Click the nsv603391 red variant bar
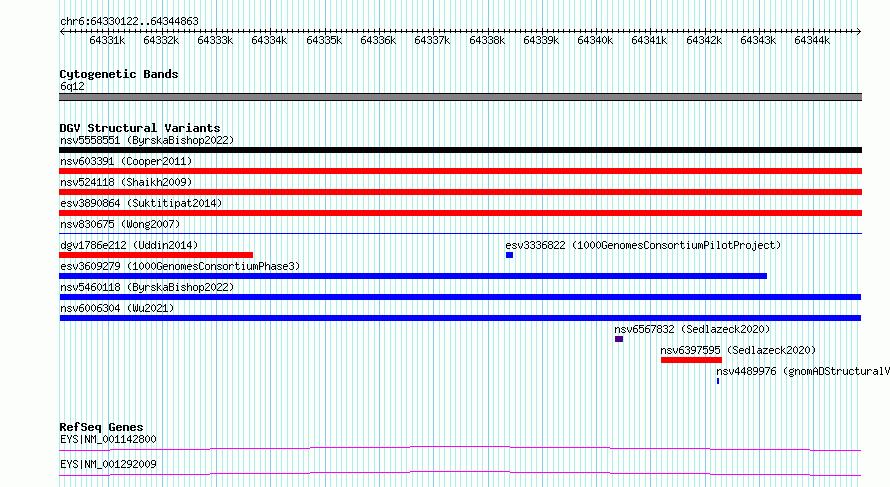This screenshot has width=890, height=487. click(x=460, y=171)
